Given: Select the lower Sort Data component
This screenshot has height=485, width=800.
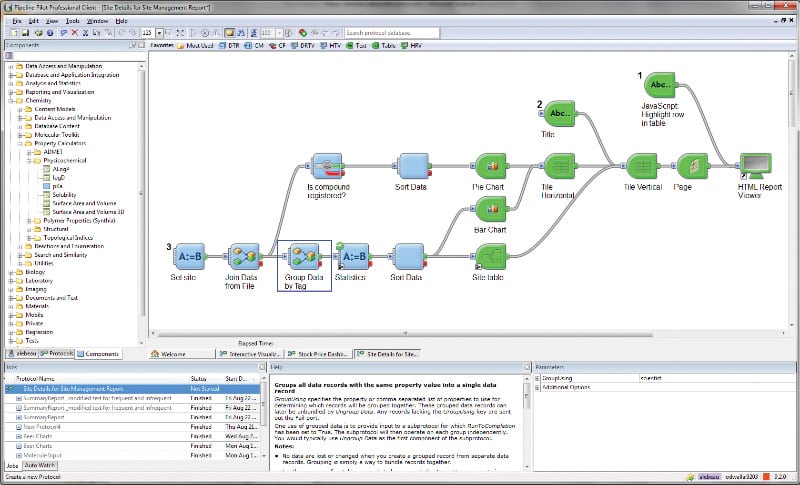Looking at the screenshot, I should pyautogui.click(x=408, y=257).
